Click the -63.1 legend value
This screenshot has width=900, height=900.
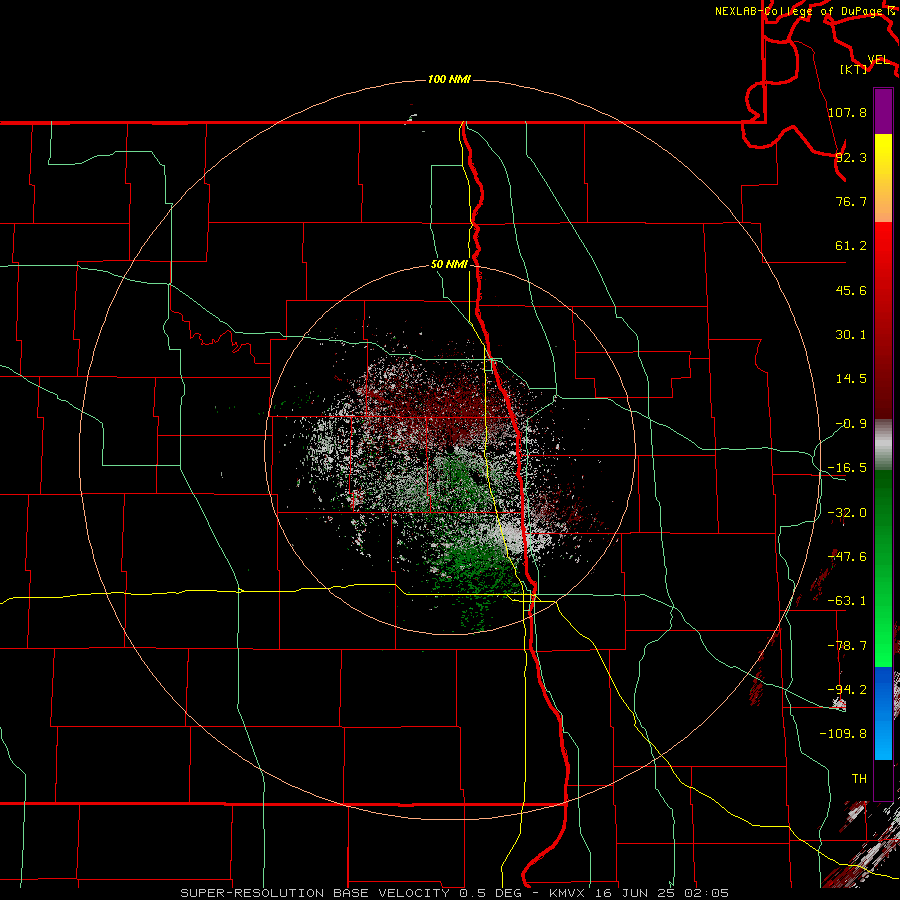[x=847, y=601]
